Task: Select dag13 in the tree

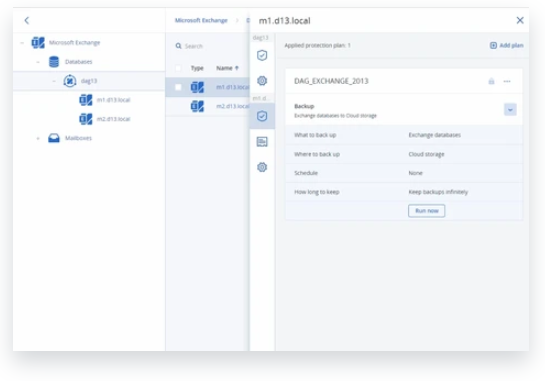Action: (x=89, y=81)
